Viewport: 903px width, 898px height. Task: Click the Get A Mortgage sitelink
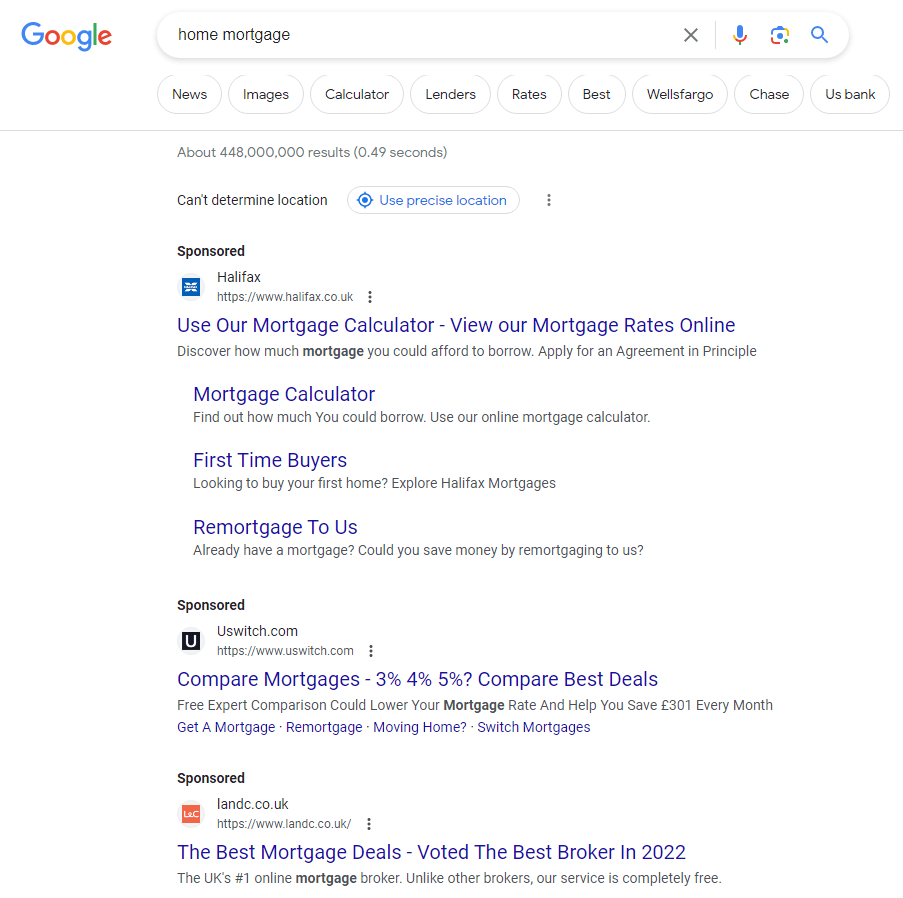pos(226,728)
